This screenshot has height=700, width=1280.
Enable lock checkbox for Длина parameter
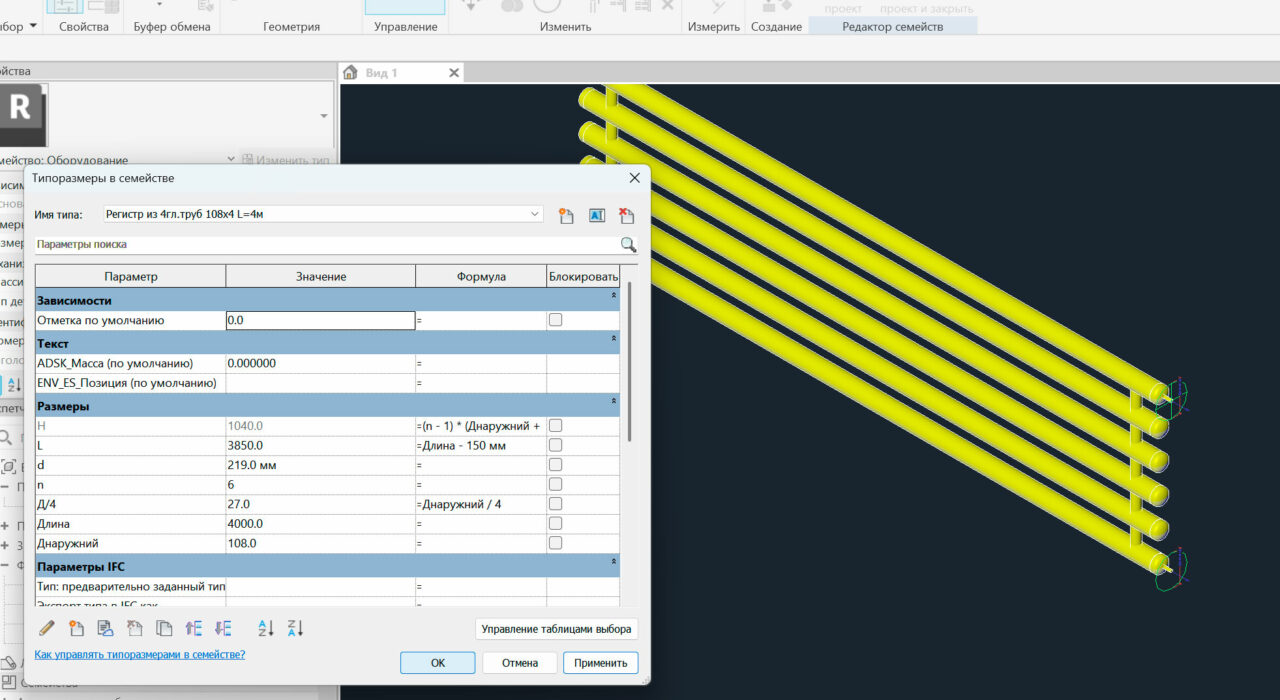coord(556,523)
